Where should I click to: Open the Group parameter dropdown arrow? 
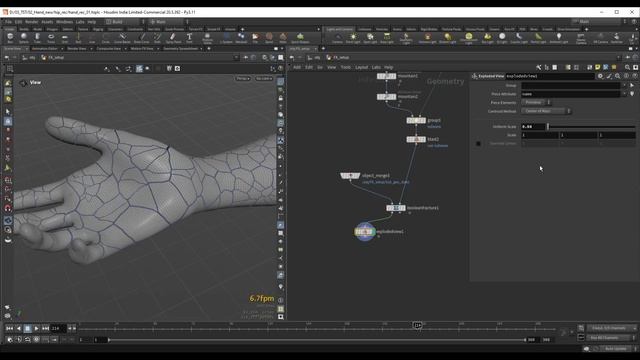pyautogui.click(x=624, y=85)
